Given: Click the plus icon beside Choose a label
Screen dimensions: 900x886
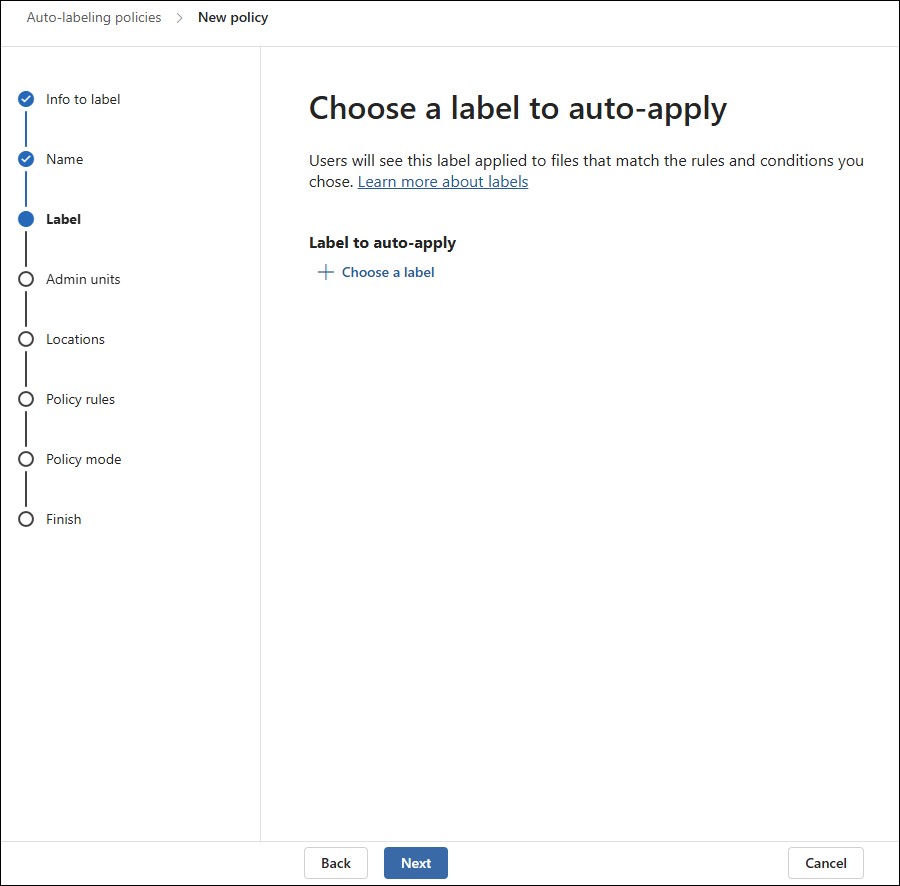Looking at the screenshot, I should pos(325,272).
